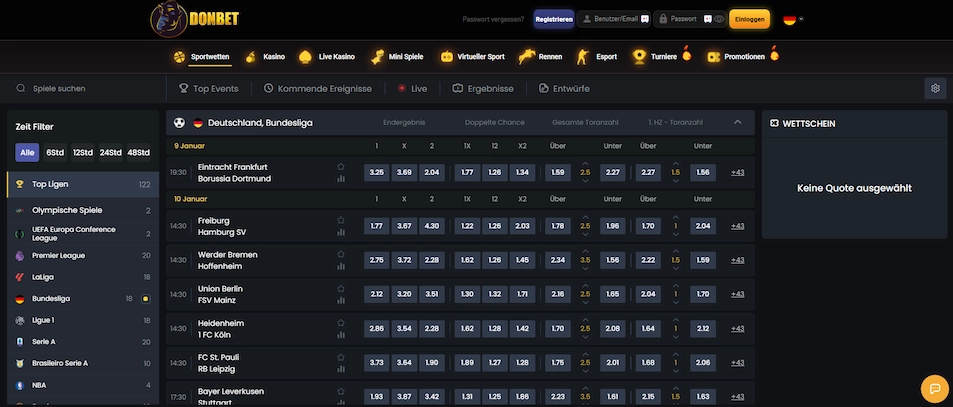Decrease total goals line in Werder Bremen row
The height and width of the screenshot is (407, 953).
(585, 268)
